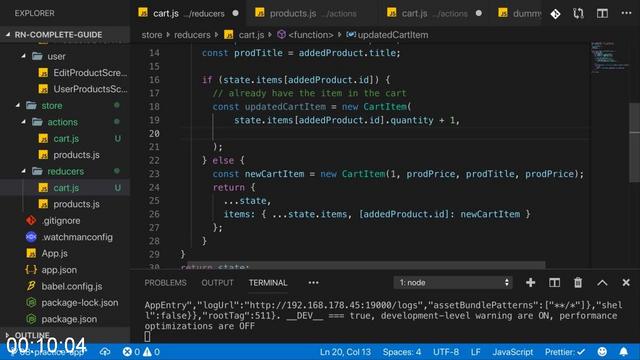Collapse the reducers folder
The image size is (640, 360).
click(x=24, y=171)
